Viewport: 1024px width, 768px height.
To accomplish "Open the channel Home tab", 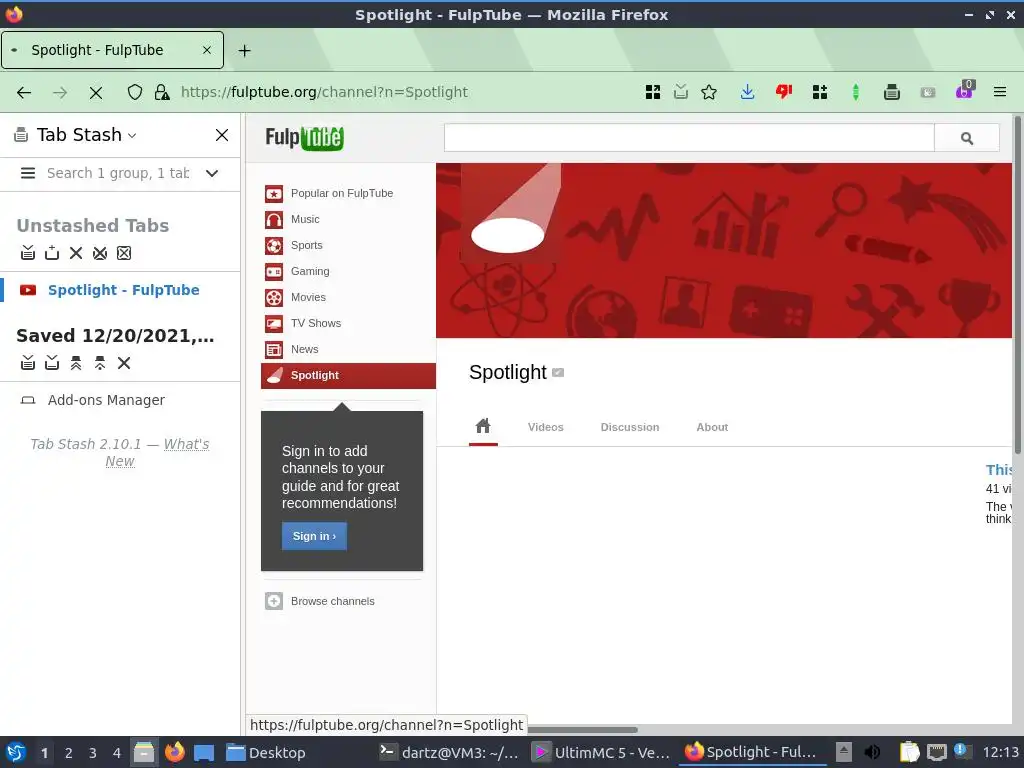I will [x=483, y=426].
